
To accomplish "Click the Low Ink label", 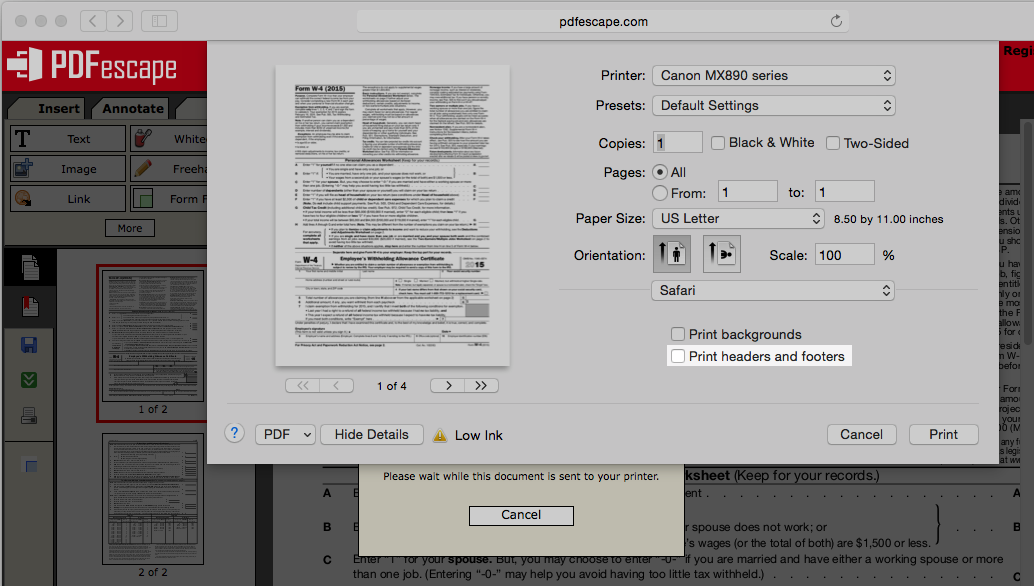I will tap(479, 435).
